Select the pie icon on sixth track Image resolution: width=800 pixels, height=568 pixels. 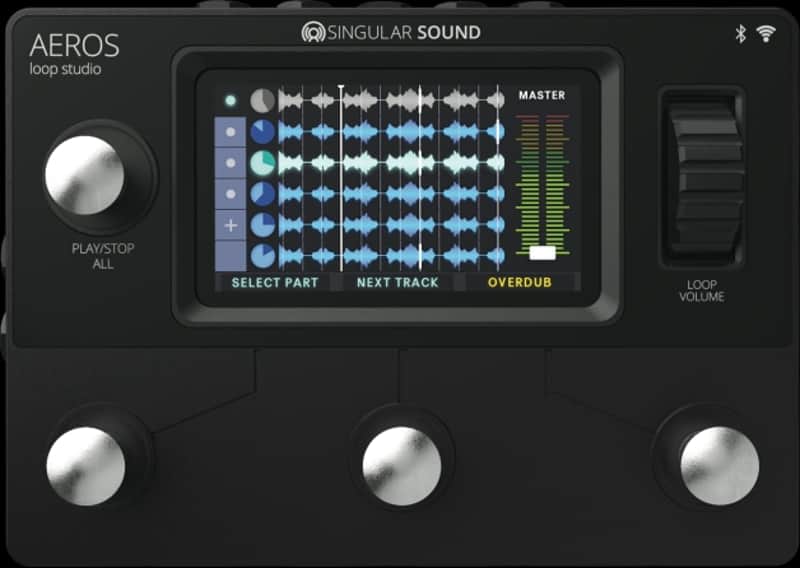point(263,256)
